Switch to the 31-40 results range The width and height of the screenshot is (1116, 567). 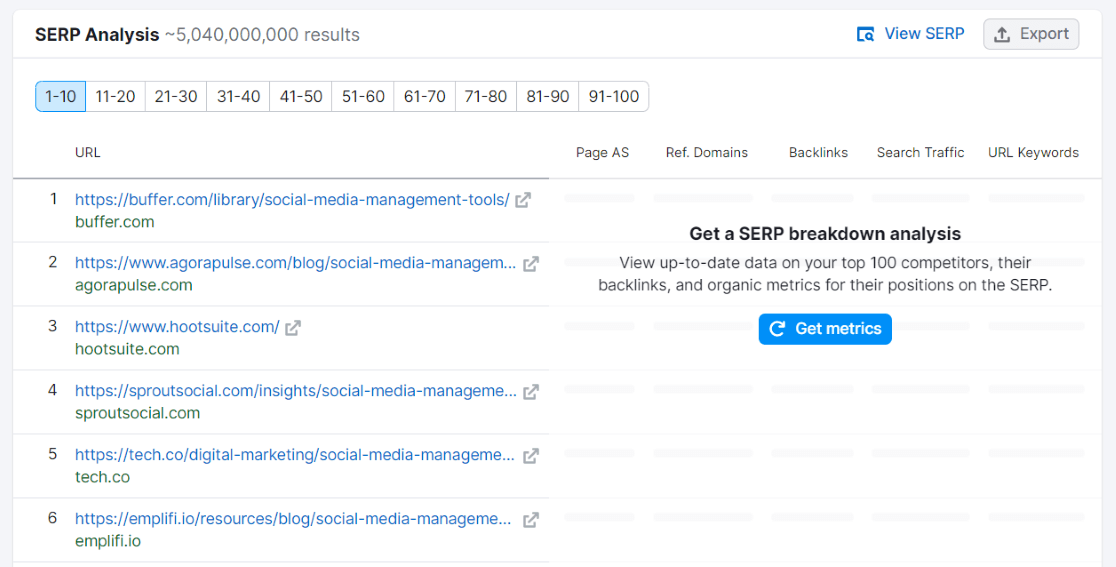[238, 96]
